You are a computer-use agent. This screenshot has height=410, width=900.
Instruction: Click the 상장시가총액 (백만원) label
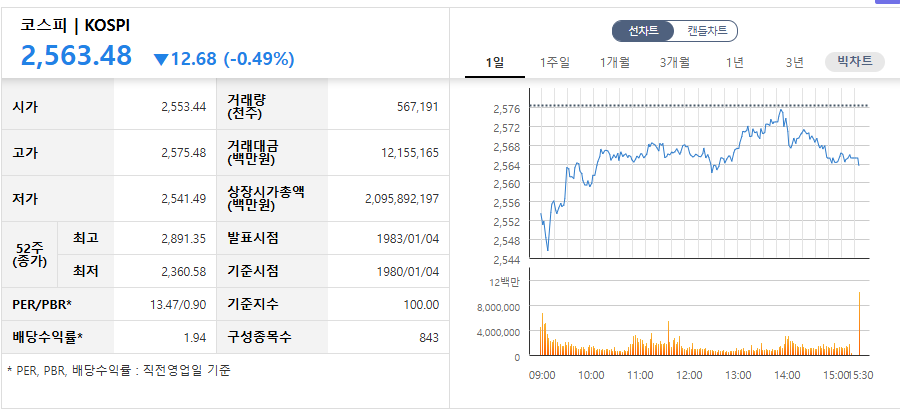coord(266,199)
